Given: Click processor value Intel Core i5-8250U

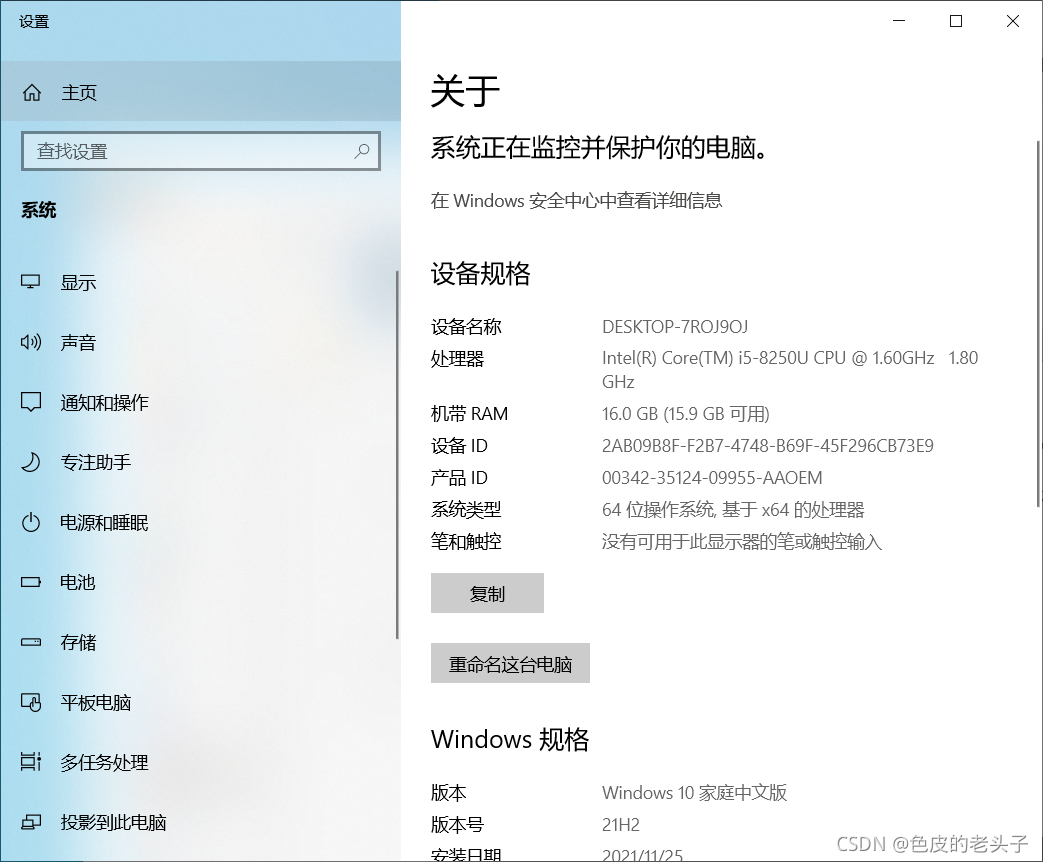Looking at the screenshot, I should tap(790, 370).
